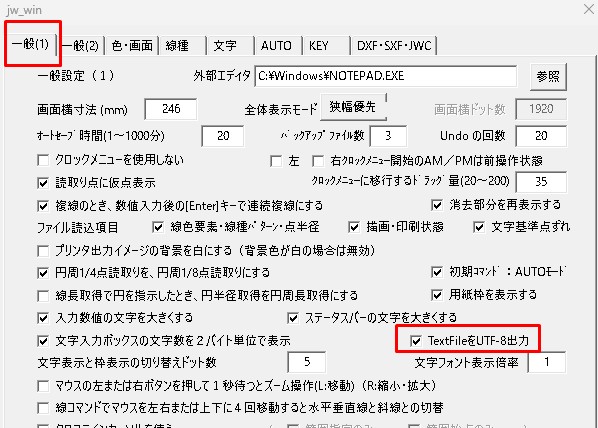Viewport: 598px width, 428px height.
Task: Uncheck ステータスバーの文字を大きくする
Action: [x=293, y=318]
